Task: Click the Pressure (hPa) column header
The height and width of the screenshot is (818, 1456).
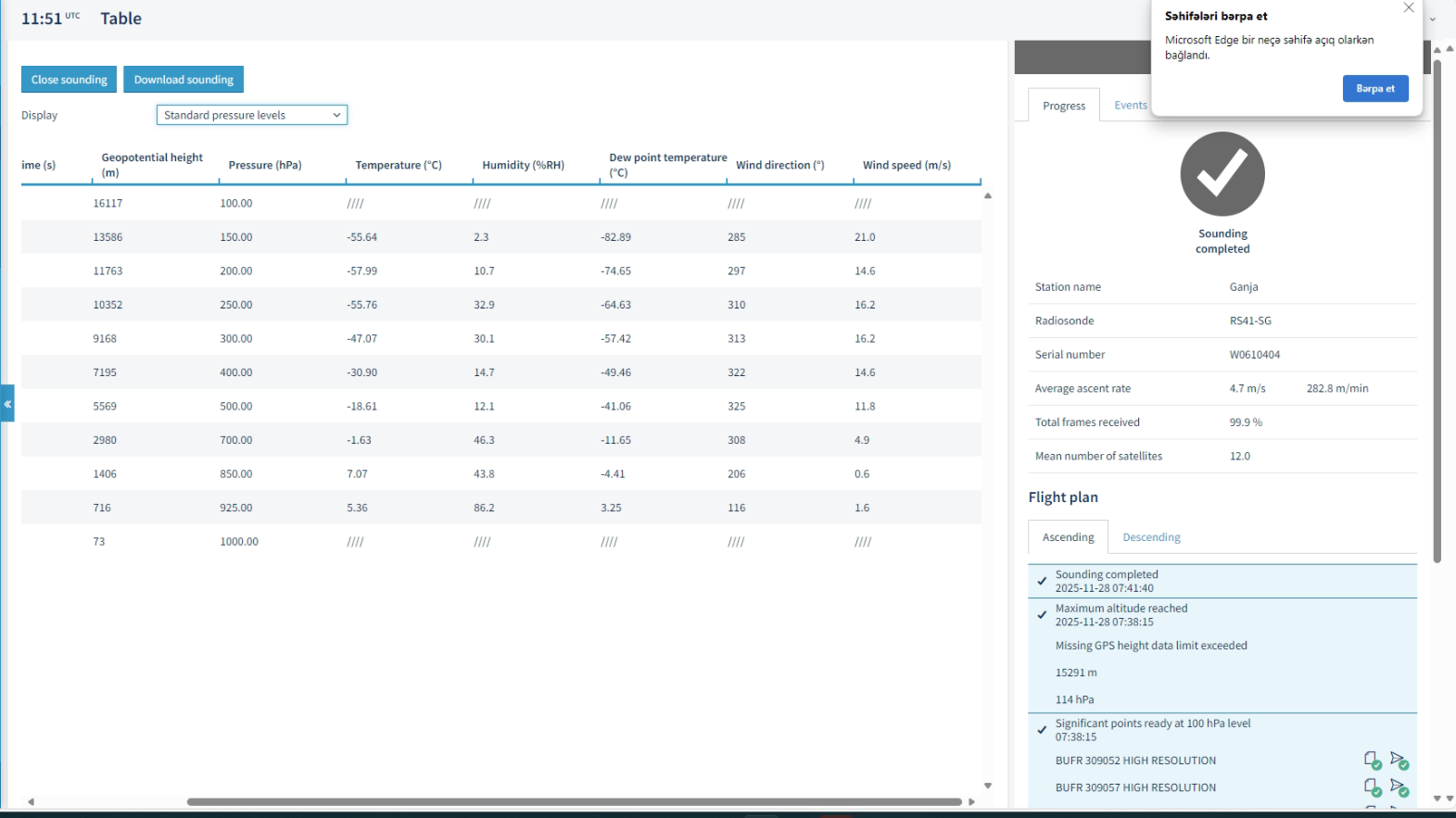Action: pos(265,165)
